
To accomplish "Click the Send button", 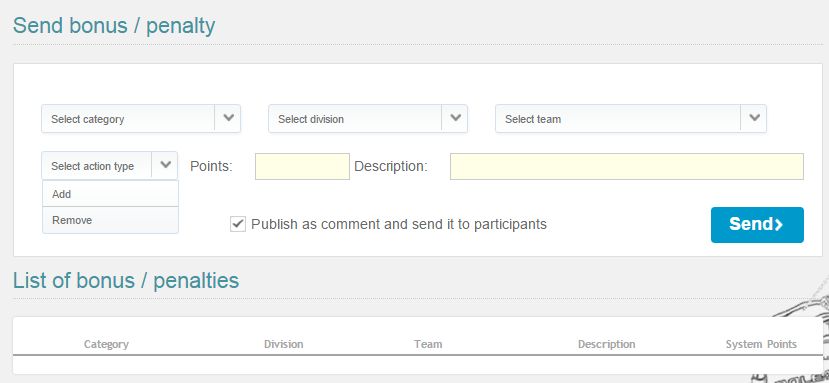I will 757,225.
